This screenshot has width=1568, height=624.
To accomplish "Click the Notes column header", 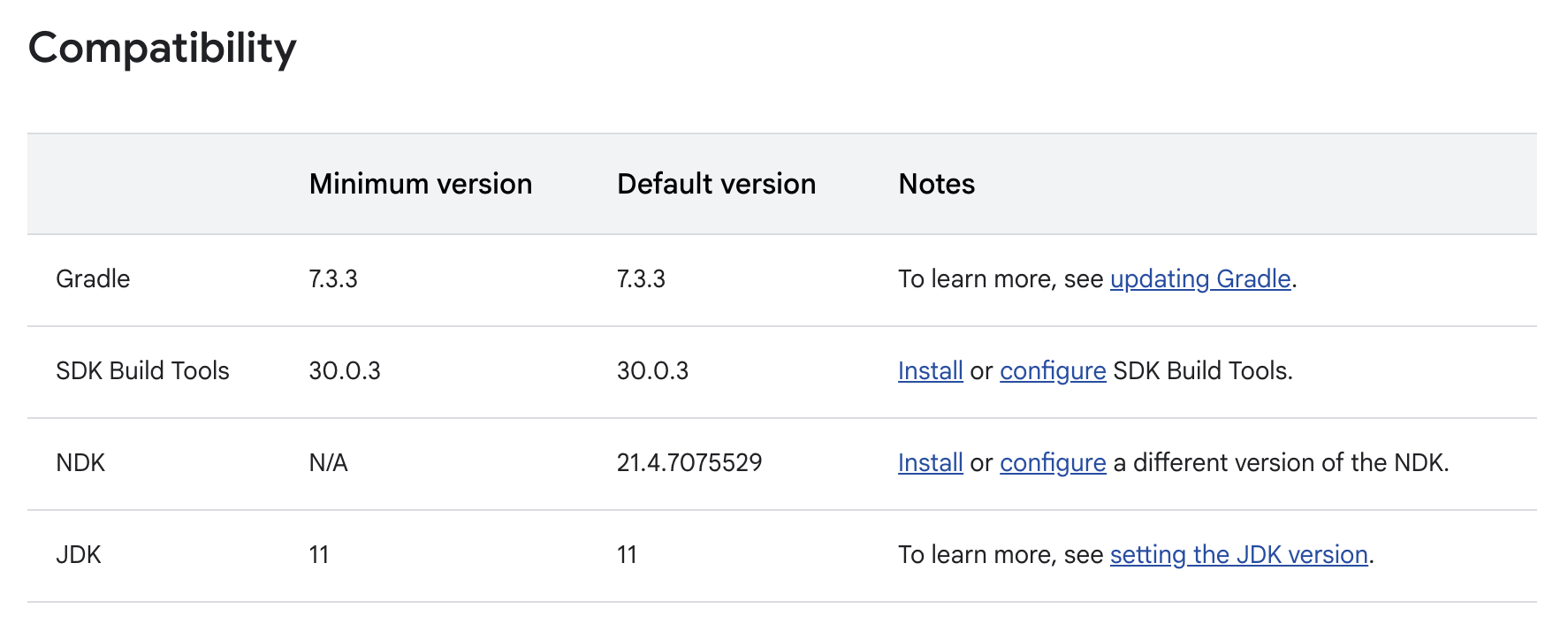I will (x=936, y=184).
